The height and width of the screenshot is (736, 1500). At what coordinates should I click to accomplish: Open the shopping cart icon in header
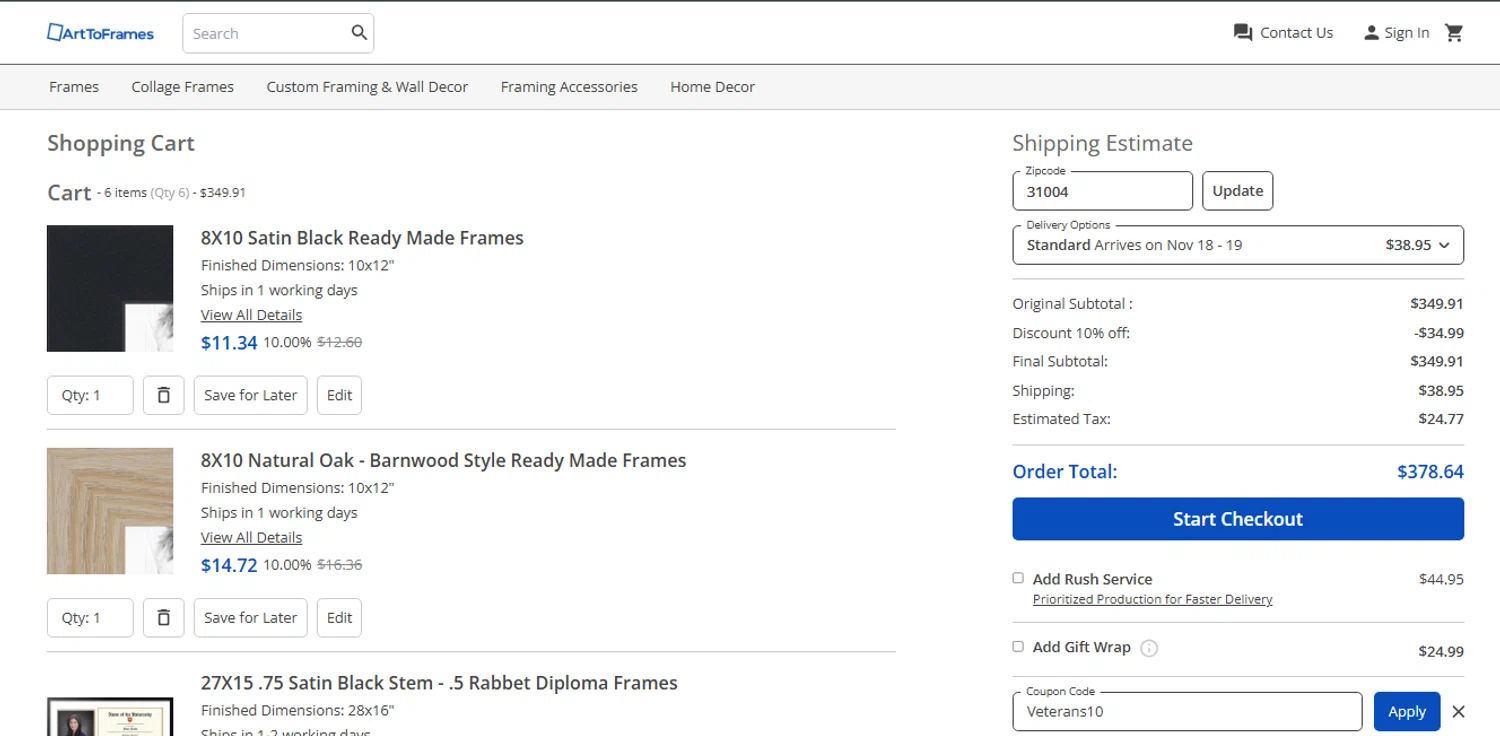[1454, 33]
